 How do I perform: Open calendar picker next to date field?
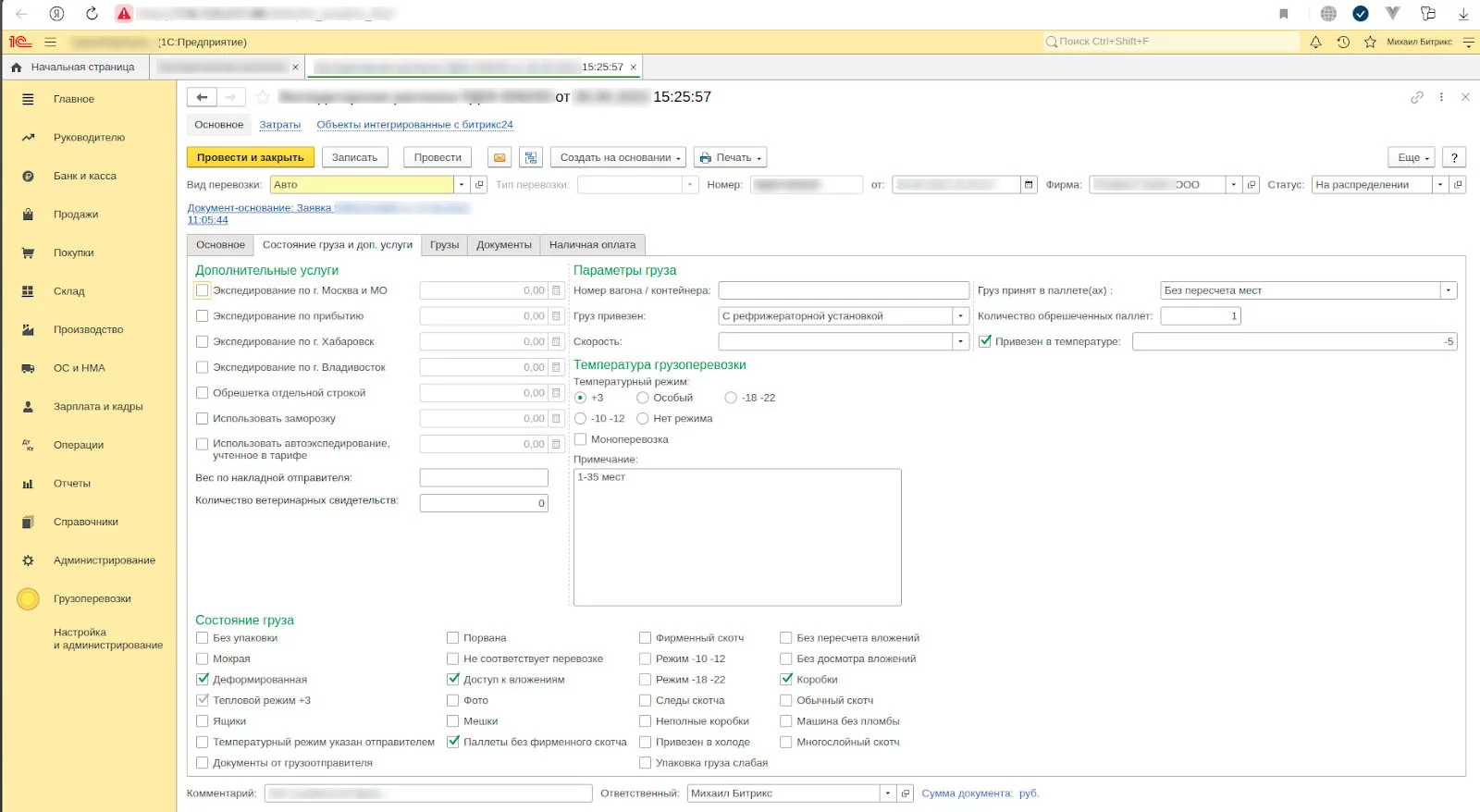(x=1029, y=185)
